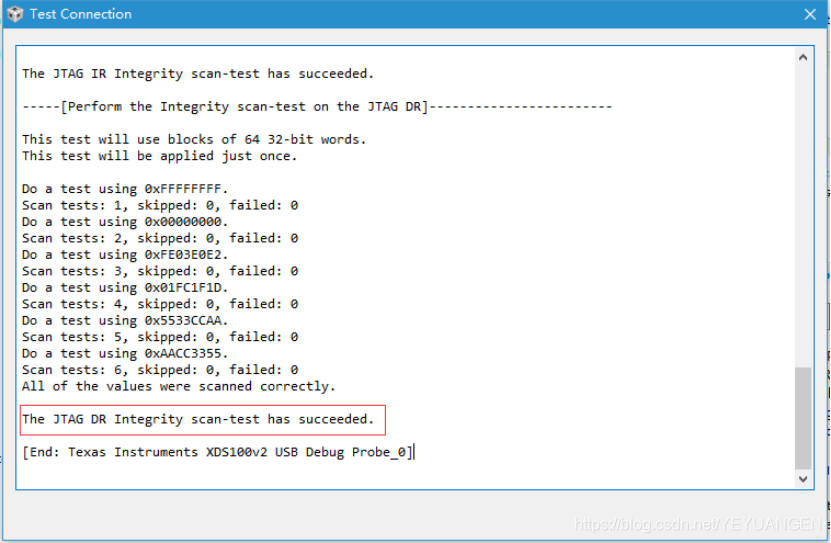
Task: Click the line with test value 0xFE03E0E2
Action: pos(125,255)
